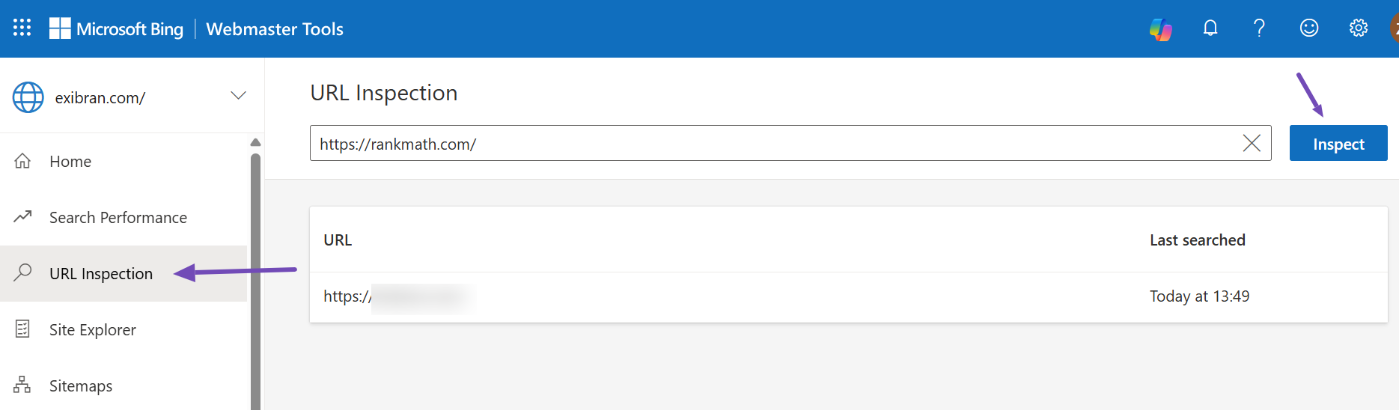Click the Inspect button
The width and height of the screenshot is (1399, 410).
pos(1338,143)
